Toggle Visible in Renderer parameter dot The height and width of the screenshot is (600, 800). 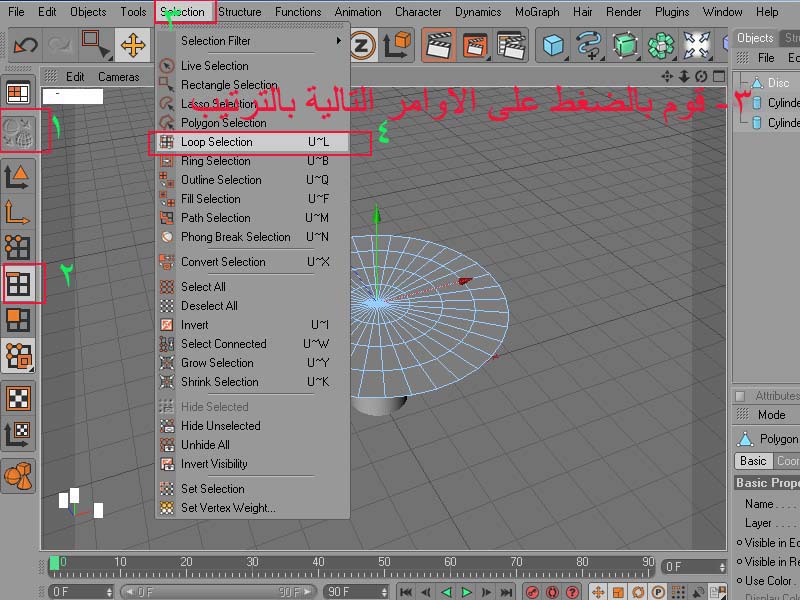click(x=739, y=561)
